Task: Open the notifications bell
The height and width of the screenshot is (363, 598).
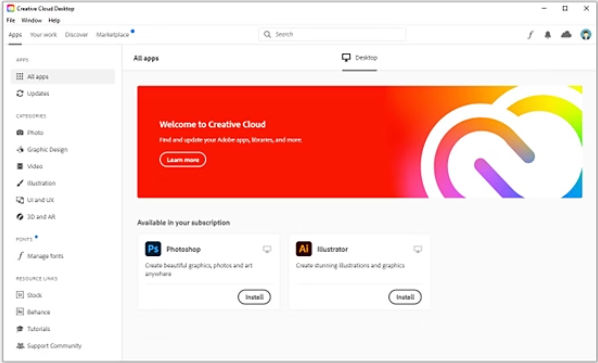Action: 548,35
